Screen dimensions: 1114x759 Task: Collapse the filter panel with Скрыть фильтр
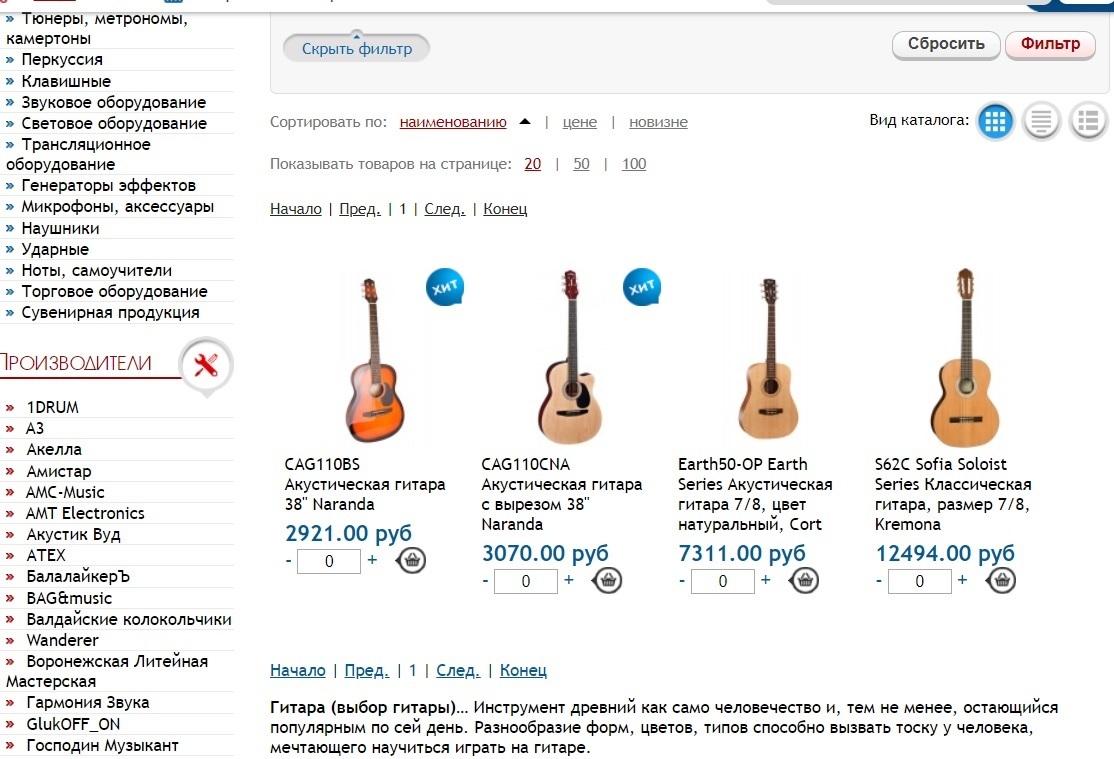(356, 48)
